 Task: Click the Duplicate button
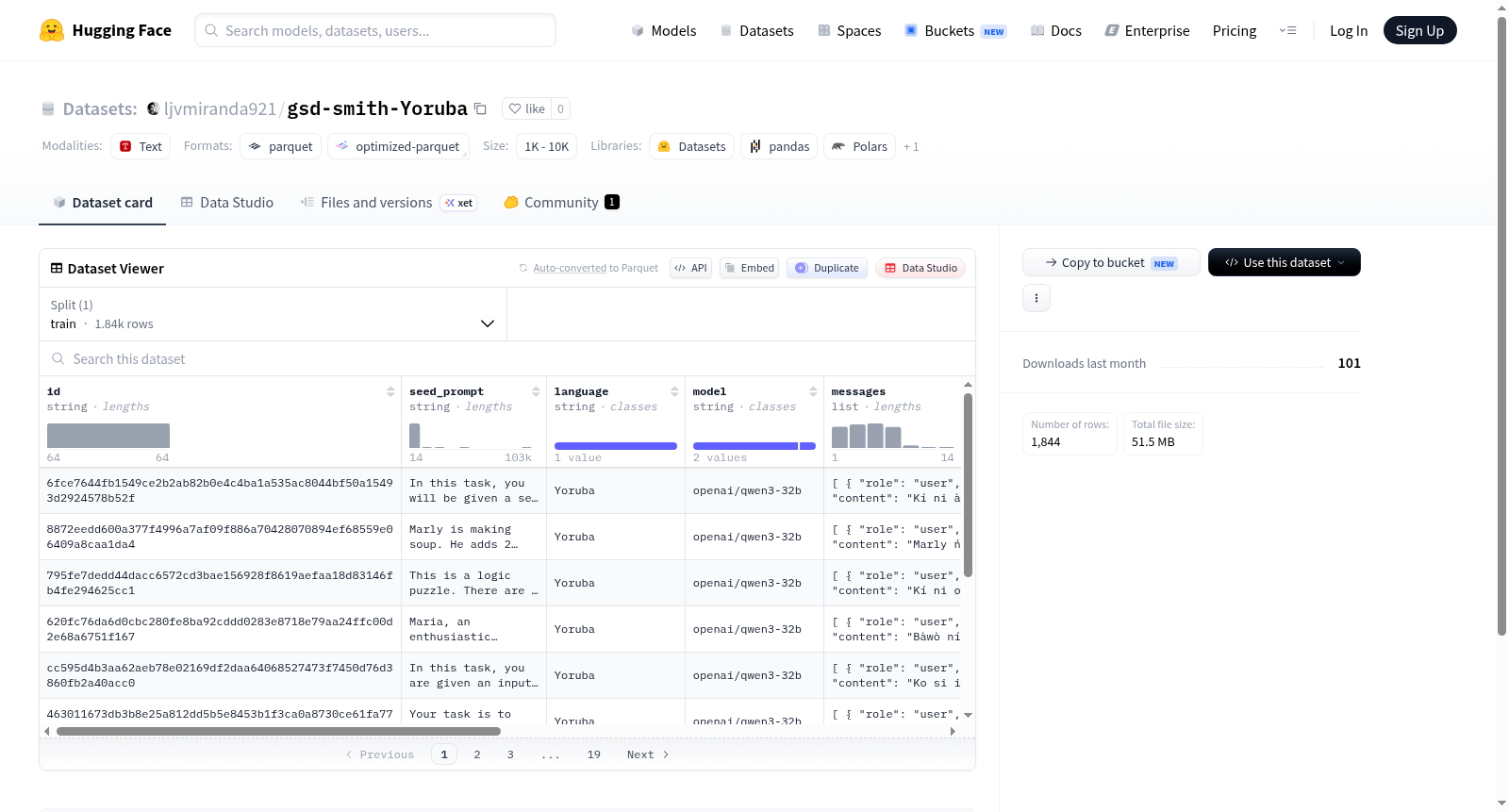tap(826, 268)
